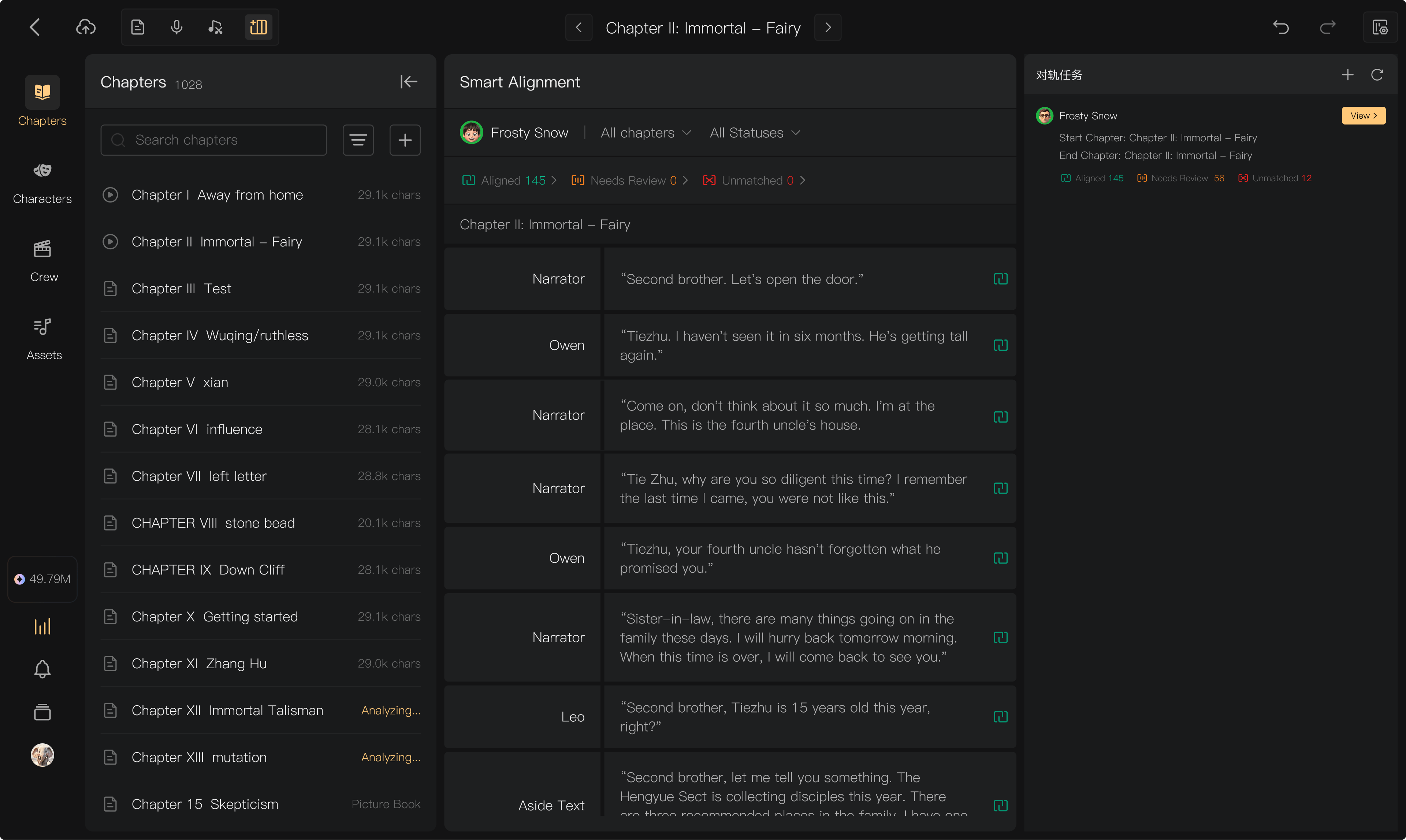The image size is (1406, 840).
Task: Play Chapter II Immortal – Fairy
Action: pos(110,242)
